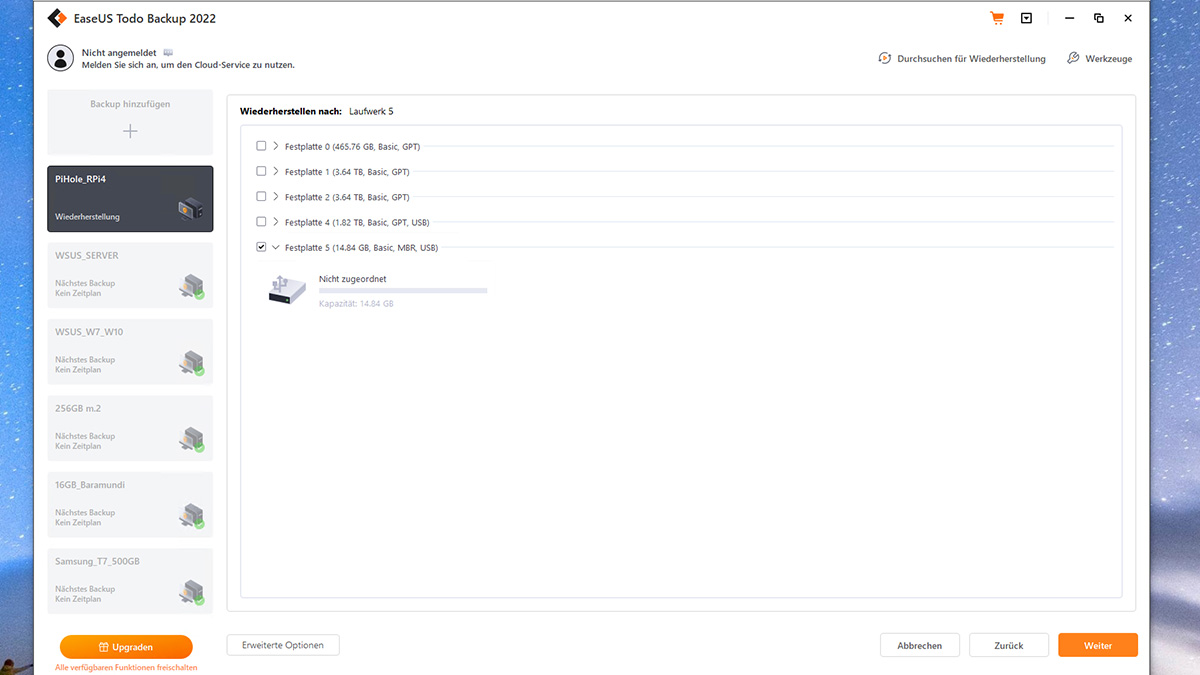The image size is (1200, 675).
Task: Expand the Festplatte 0 tree row
Action: 276,146
